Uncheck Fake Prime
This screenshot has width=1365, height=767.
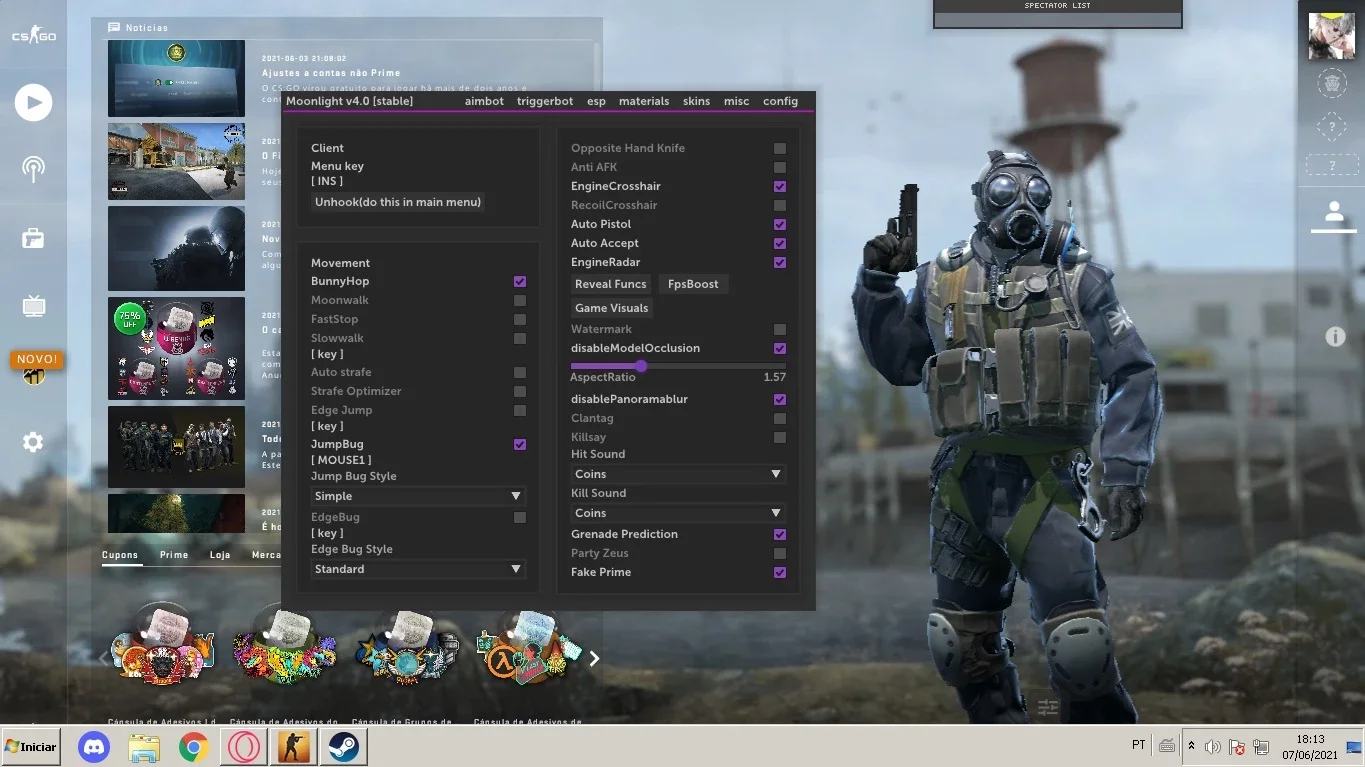pyautogui.click(x=780, y=573)
